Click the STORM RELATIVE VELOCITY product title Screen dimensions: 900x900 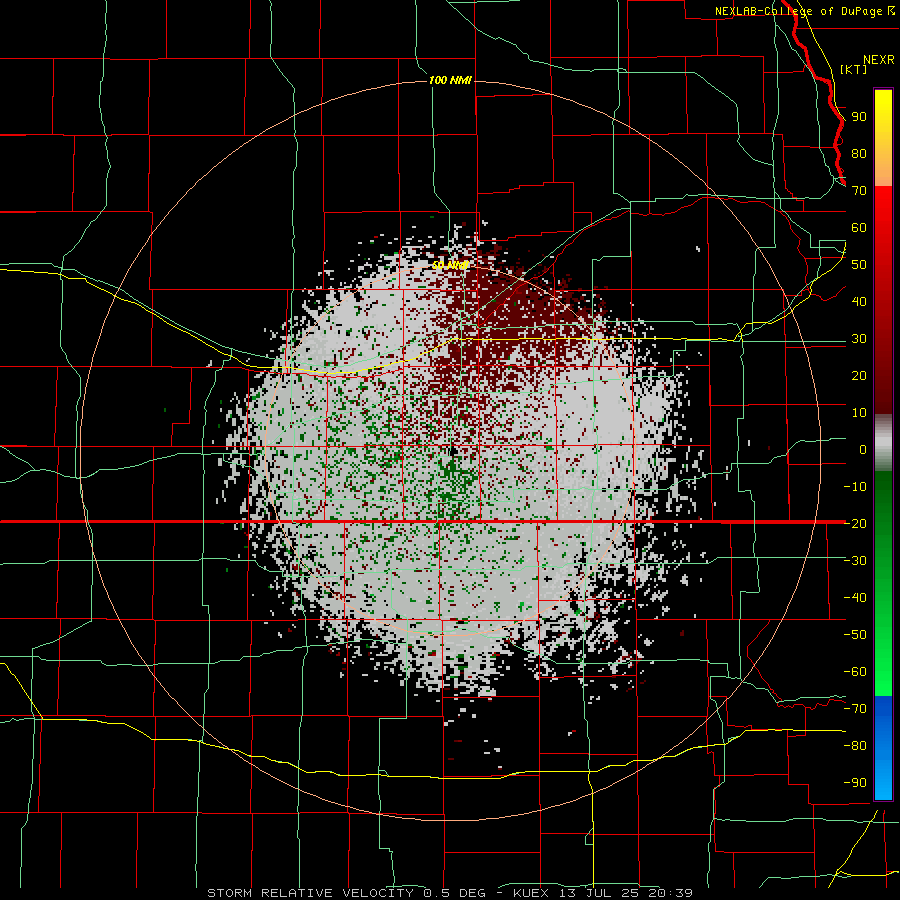pyautogui.click(x=313, y=893)
